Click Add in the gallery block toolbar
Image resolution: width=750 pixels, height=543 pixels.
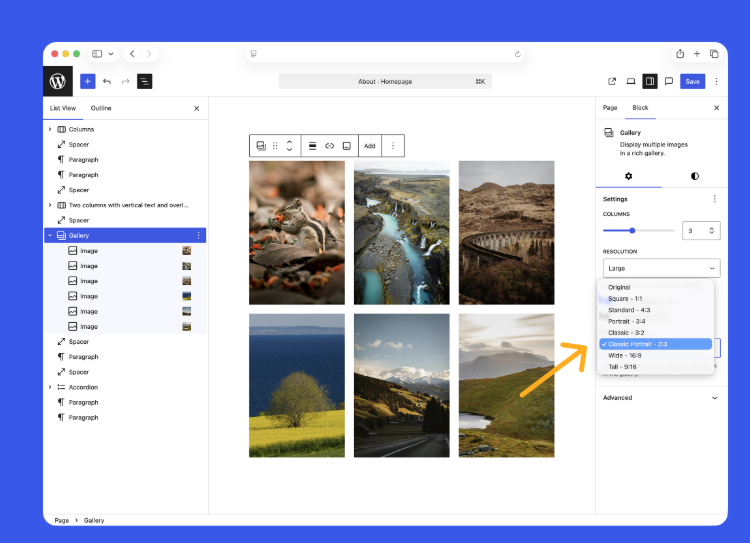(369, 146)
